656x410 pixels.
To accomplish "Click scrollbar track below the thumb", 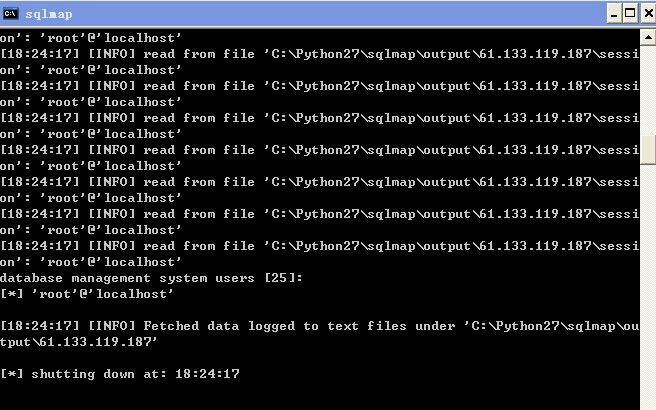I will [x=648, y=284].
